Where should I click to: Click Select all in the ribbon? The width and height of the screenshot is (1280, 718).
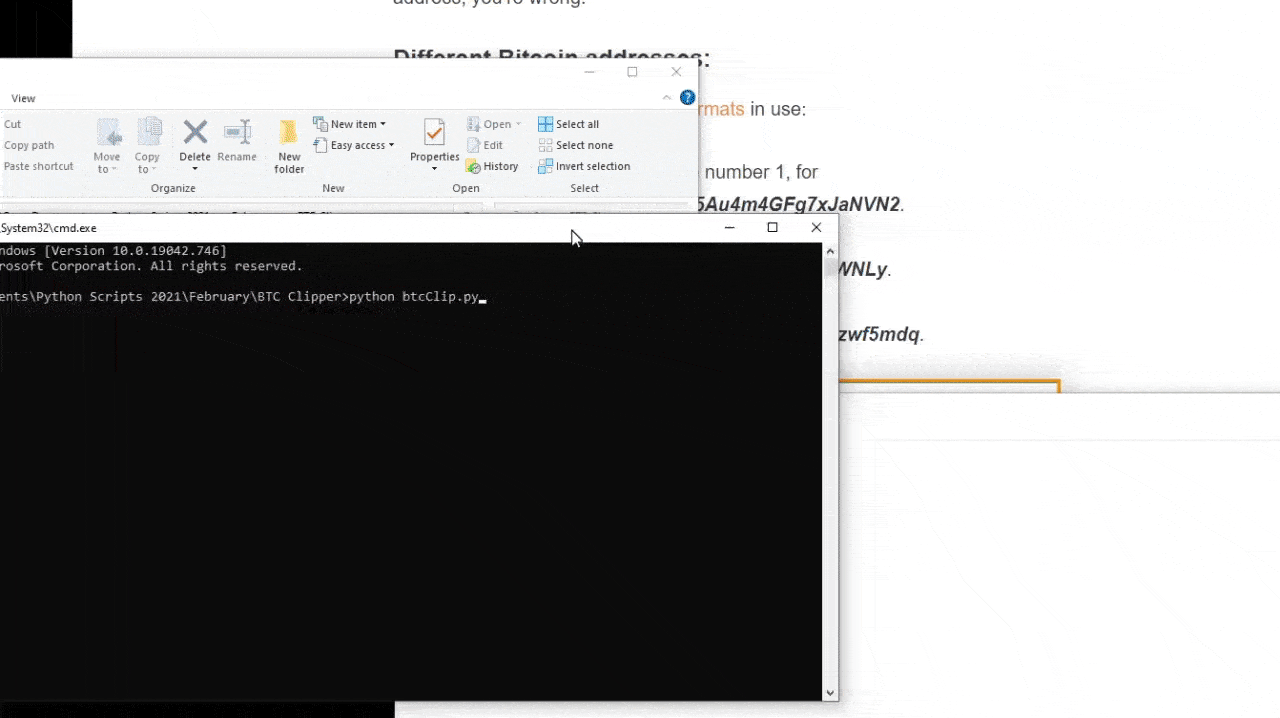click(568, 124)
